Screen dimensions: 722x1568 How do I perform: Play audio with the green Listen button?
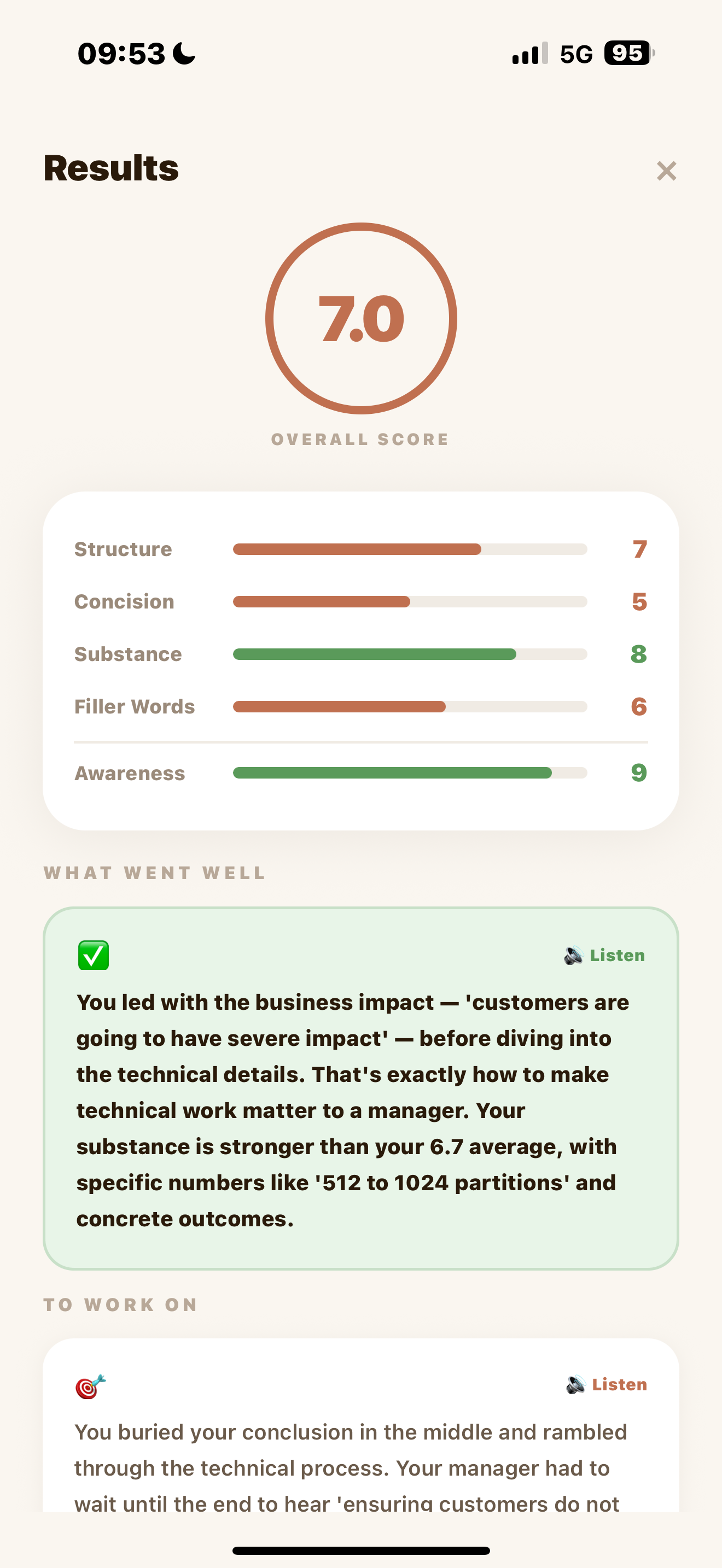coord(616,955)
